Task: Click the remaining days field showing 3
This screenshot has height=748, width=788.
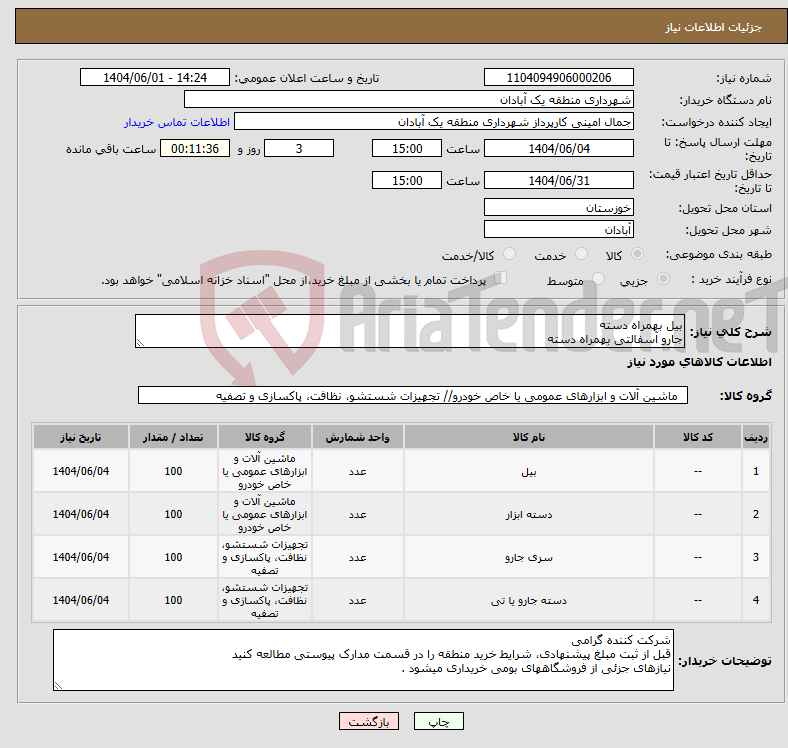Action: (x=299, y=148)
